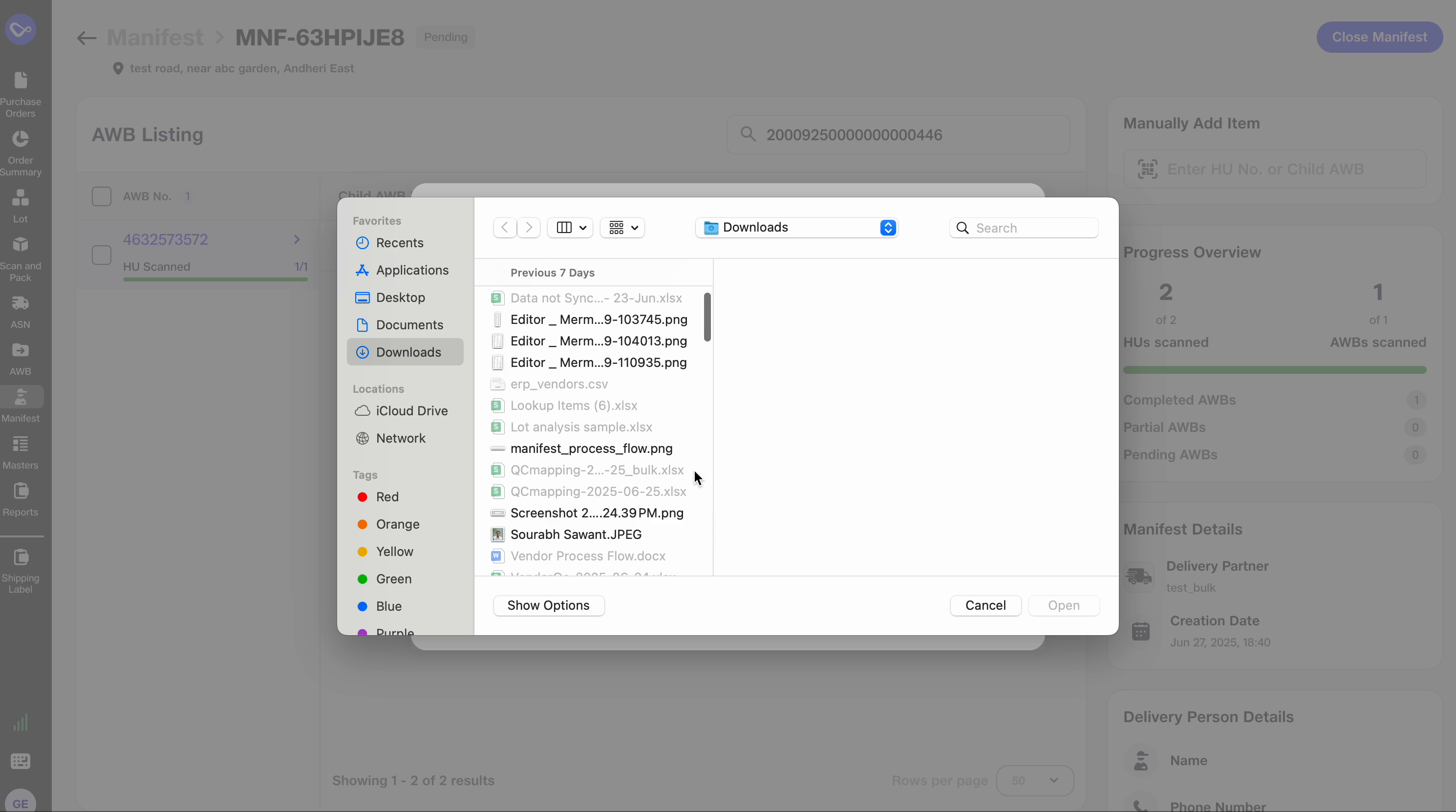Check the checkbox for AWB 4632573572
Screen dimensions: 1456x812
(x=102, y=255)
